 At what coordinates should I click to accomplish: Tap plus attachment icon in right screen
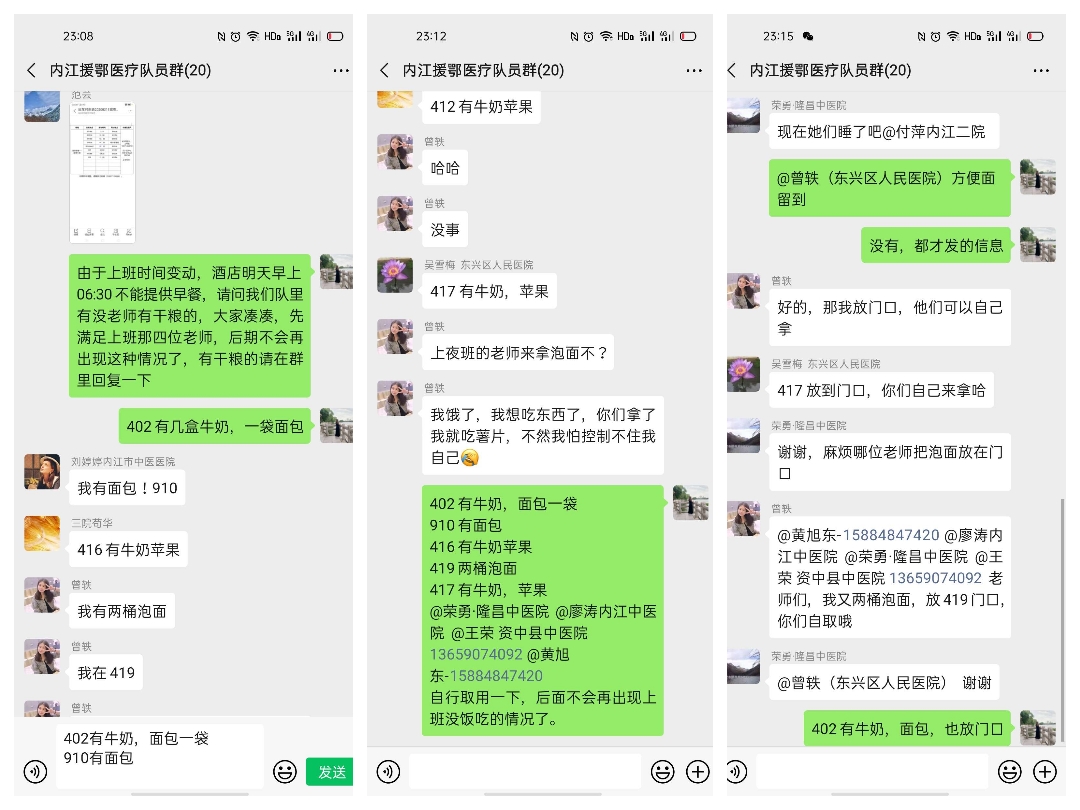click(1045, 771)
